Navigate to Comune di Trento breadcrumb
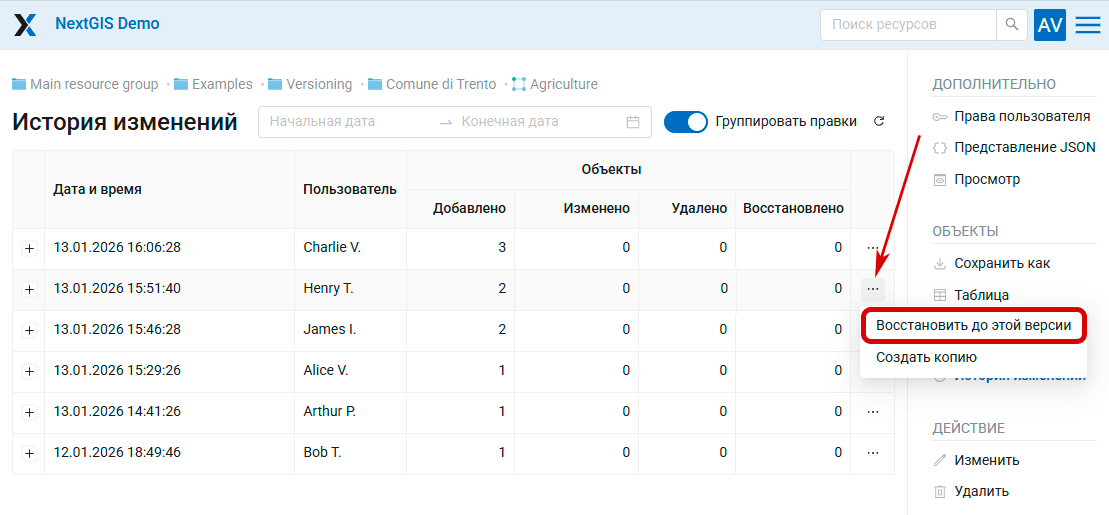The width and height of the screenshot is (1109, 515). point(440,85)
